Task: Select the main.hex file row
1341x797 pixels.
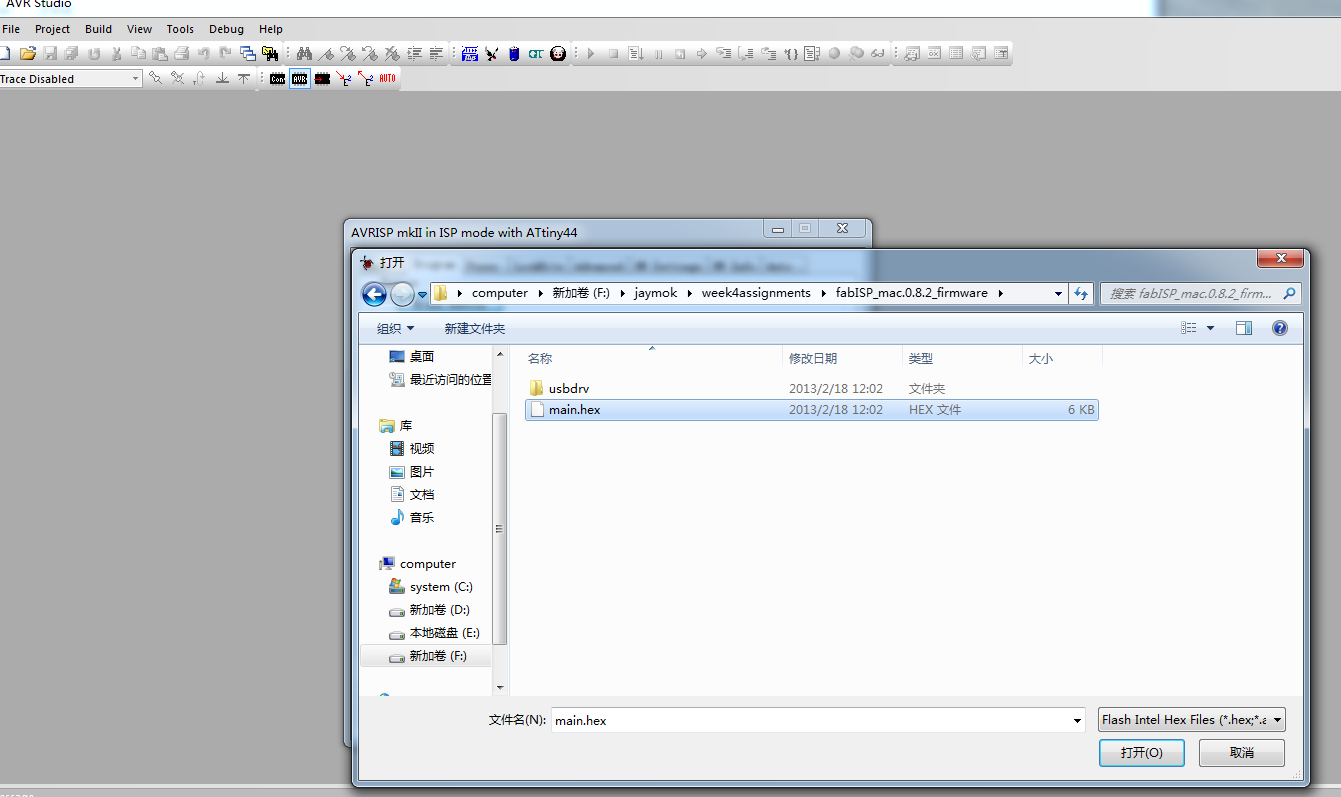Action: click(811, 410)
